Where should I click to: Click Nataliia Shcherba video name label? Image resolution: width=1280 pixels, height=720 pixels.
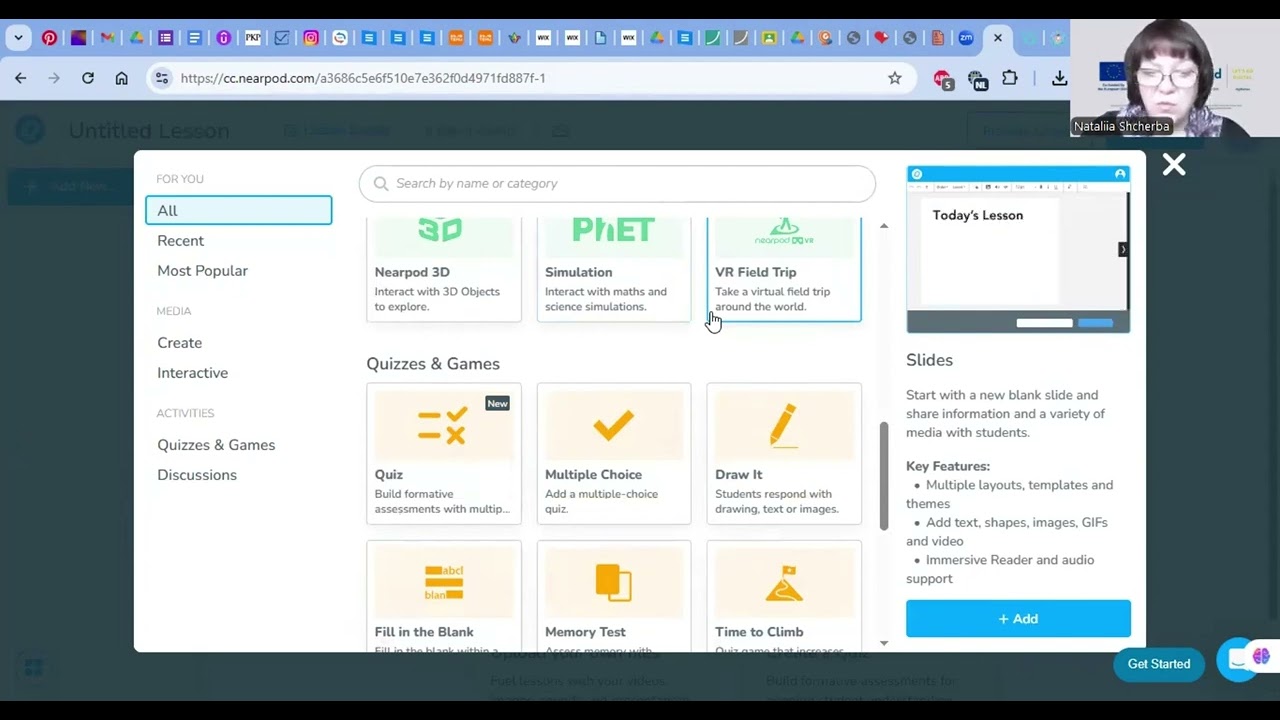pyautogui.click(x=1121, y=127)
